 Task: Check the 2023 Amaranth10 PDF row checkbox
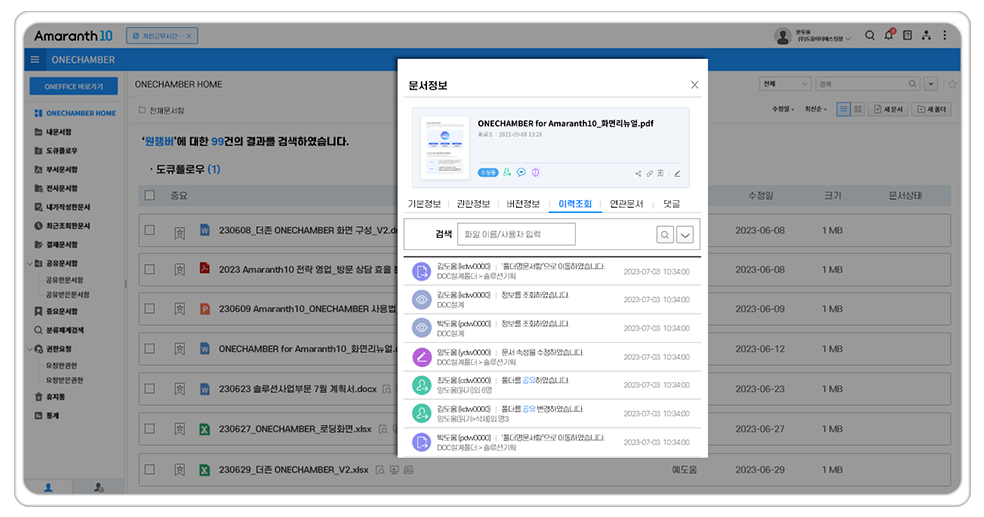[x=149, y=269]
